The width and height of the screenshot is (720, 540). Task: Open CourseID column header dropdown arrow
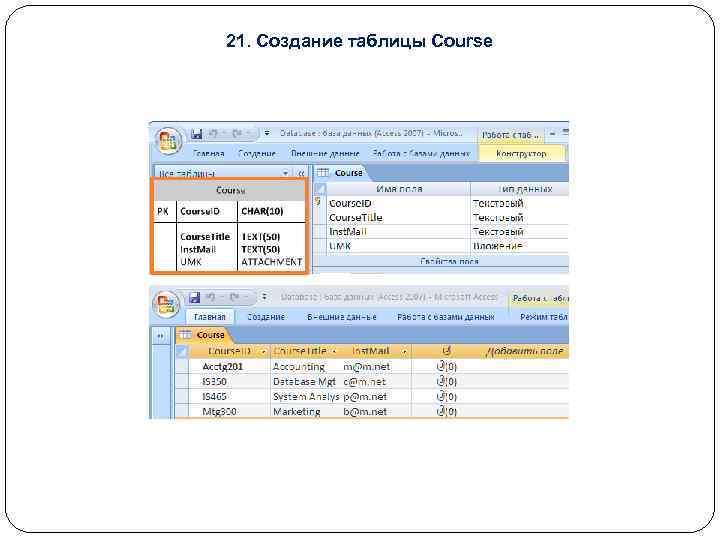click(x=264, y=352)
